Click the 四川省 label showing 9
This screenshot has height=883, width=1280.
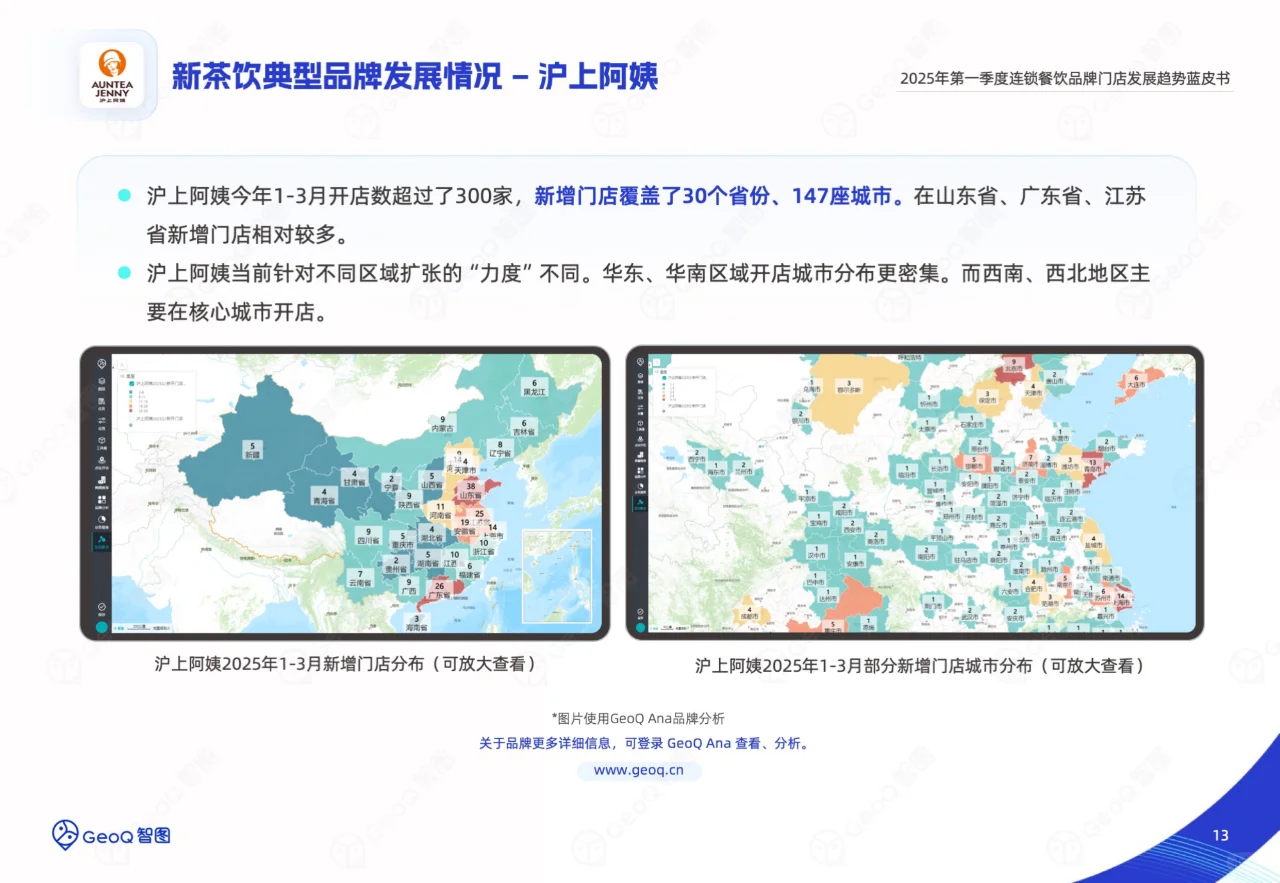[x=368, y=536]
